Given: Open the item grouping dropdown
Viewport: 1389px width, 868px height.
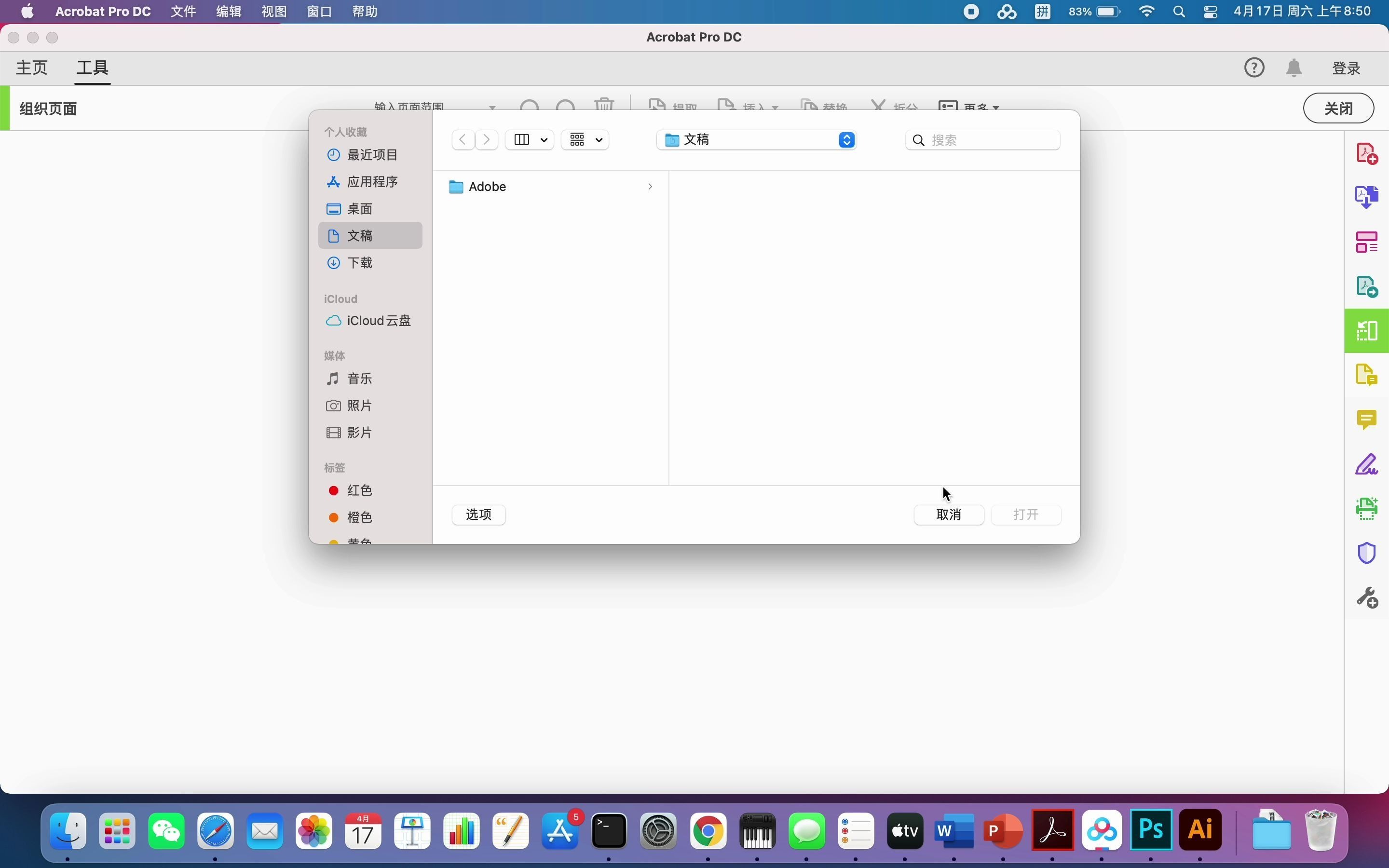Looking at the screenshot, I should point(585,140).
